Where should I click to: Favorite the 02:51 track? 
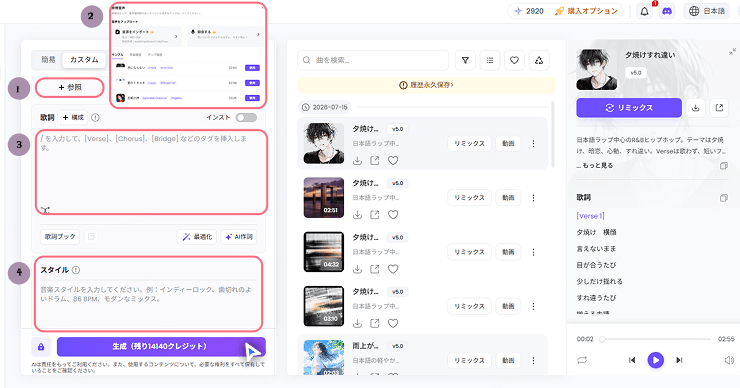point(393,215)
